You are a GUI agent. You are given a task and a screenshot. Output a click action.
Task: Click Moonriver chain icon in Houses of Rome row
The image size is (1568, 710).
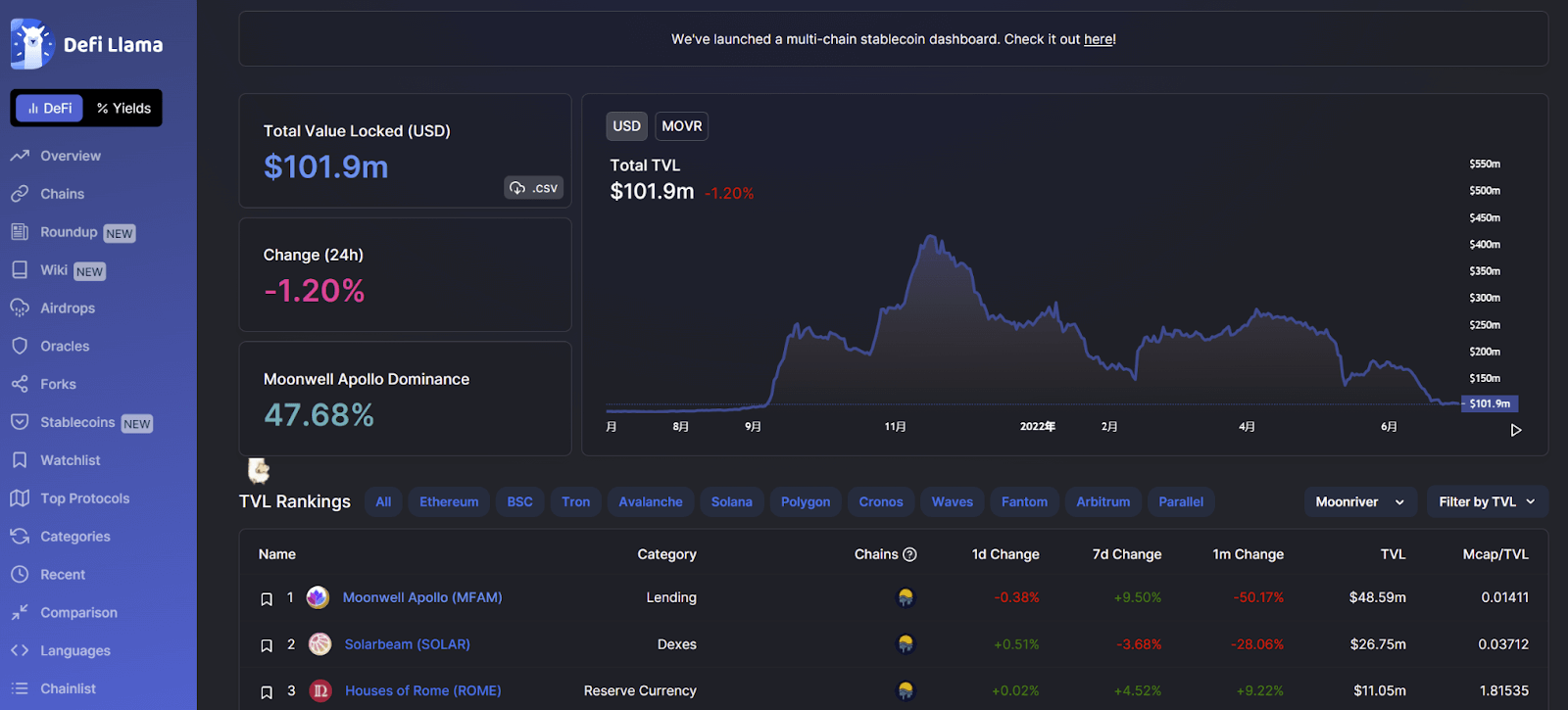pyautogui.click(x=906, y=690)
